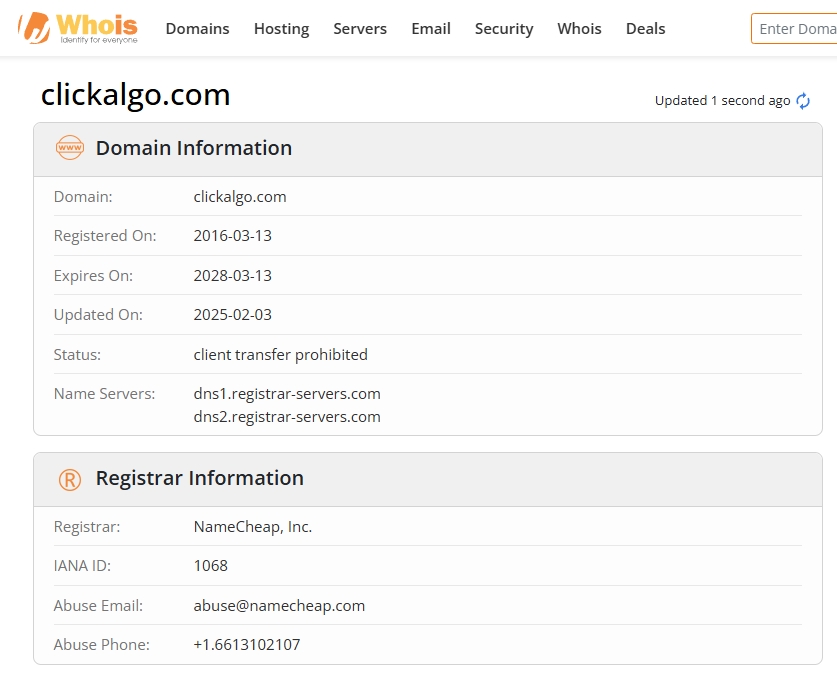Open the Deals page

coord(645,29)
